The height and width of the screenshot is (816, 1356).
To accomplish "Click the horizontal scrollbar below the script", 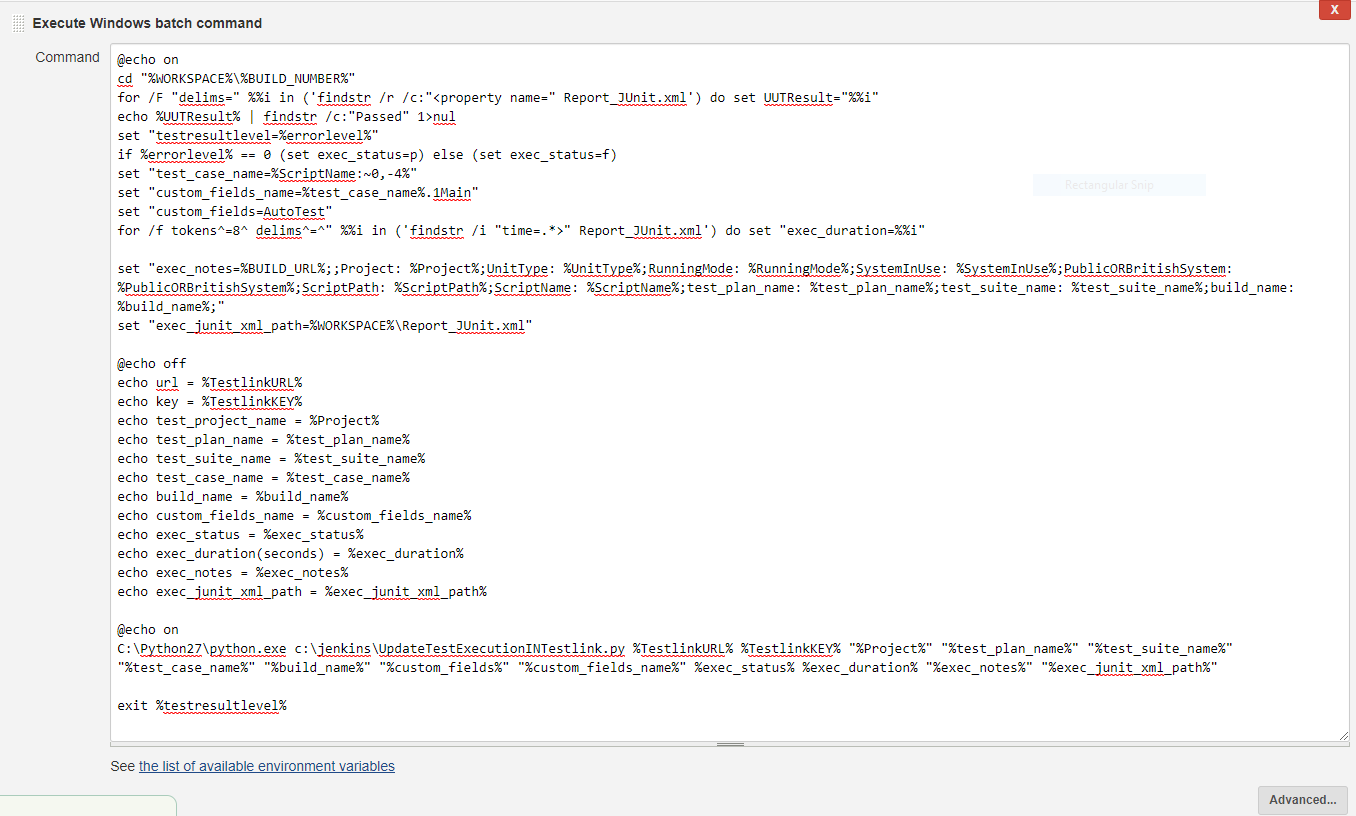I will coord(730,742).
